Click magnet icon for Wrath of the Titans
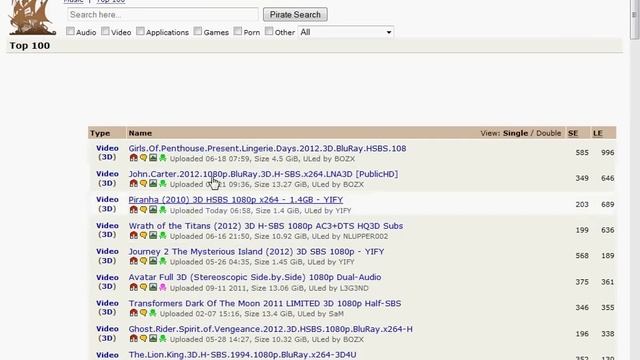 pyautogui.click(x=133, y=236)
